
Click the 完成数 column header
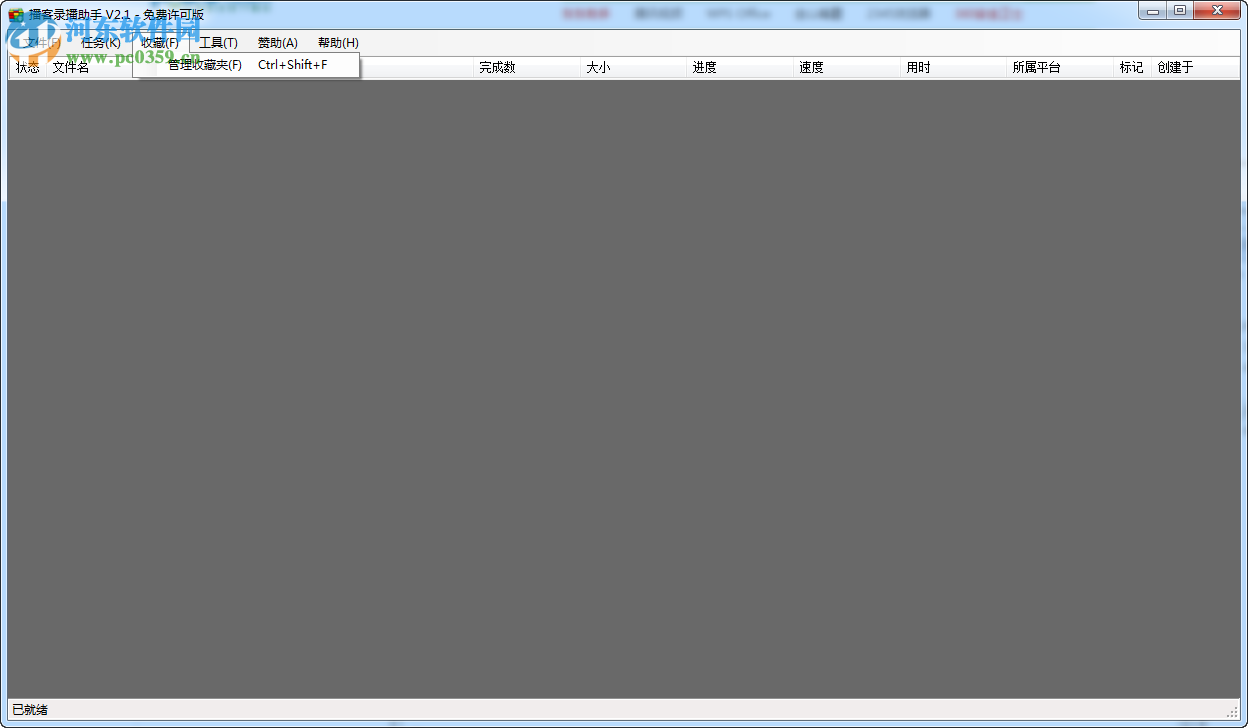tap(498, 67)
